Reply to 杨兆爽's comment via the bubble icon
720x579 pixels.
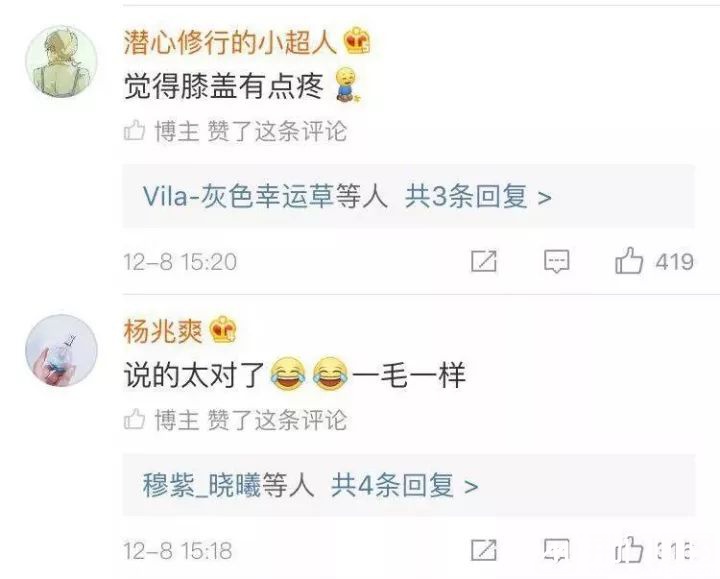click(557, 550)
